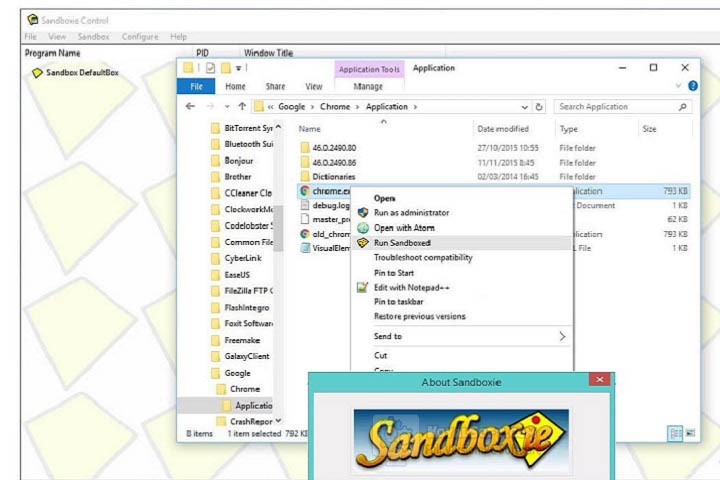
Task: Click chevron after Google in breadcrumb
Action: point(312,107)
